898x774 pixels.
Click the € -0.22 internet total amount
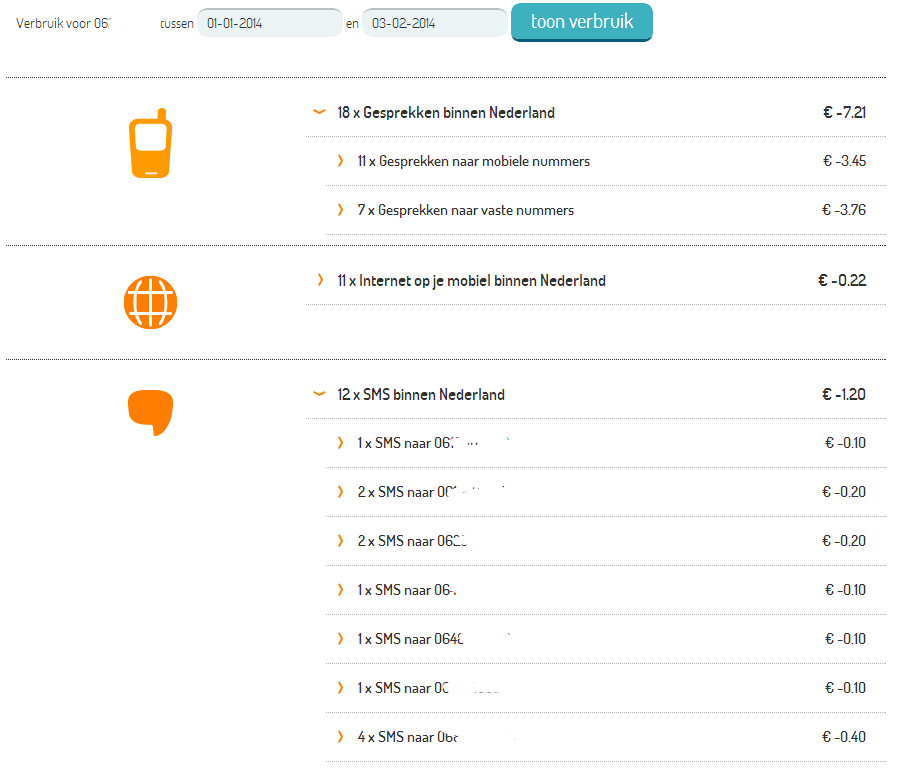pyautogui.click(x=842, y=280)
